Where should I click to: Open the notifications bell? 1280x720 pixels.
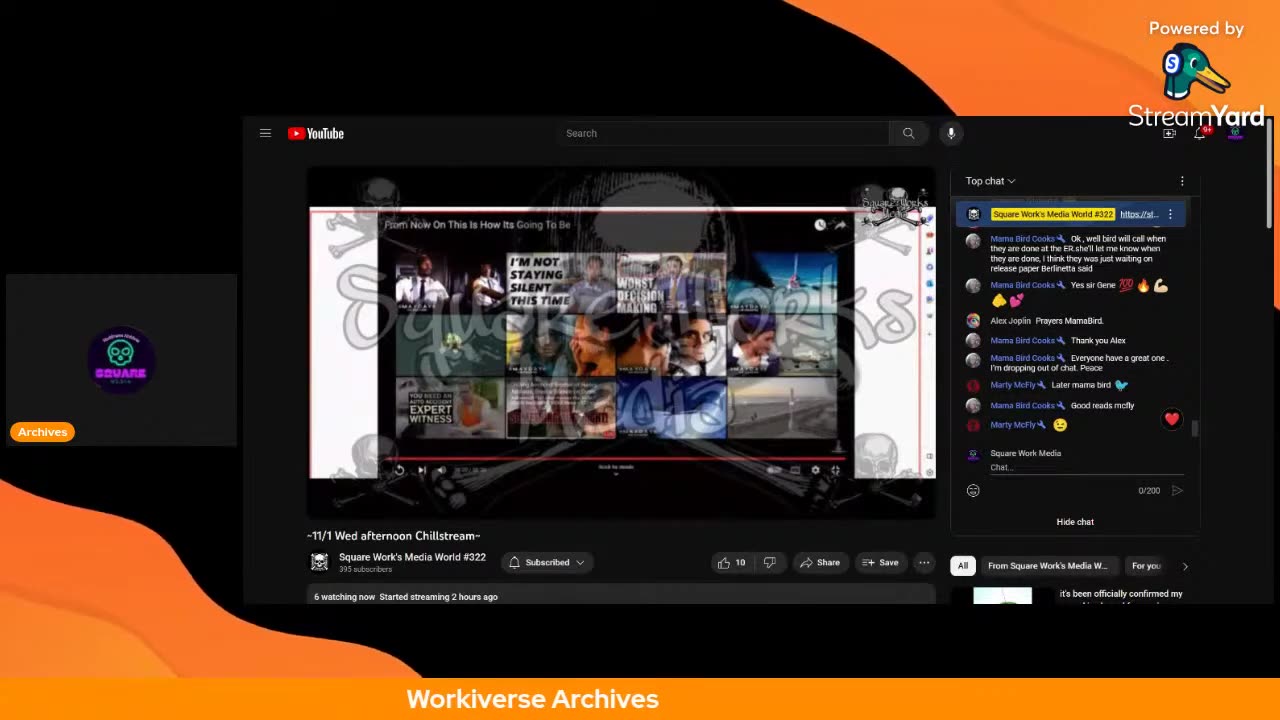[1200, 133]
